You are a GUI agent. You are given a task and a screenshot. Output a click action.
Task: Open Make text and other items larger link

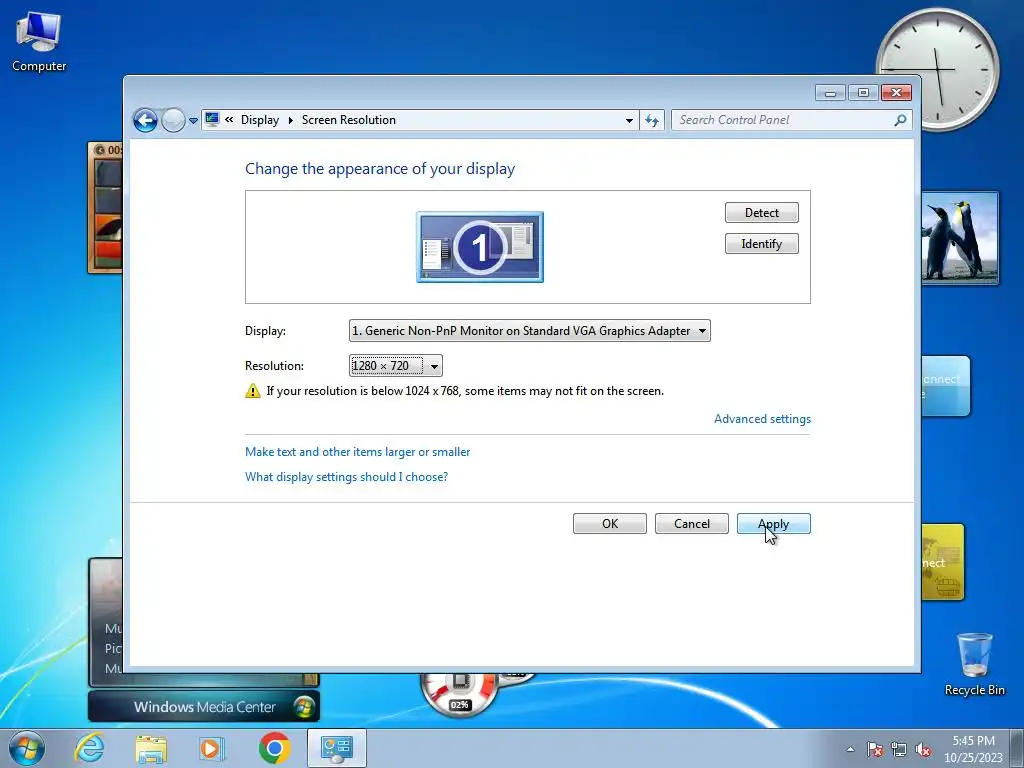coord(357,452)
